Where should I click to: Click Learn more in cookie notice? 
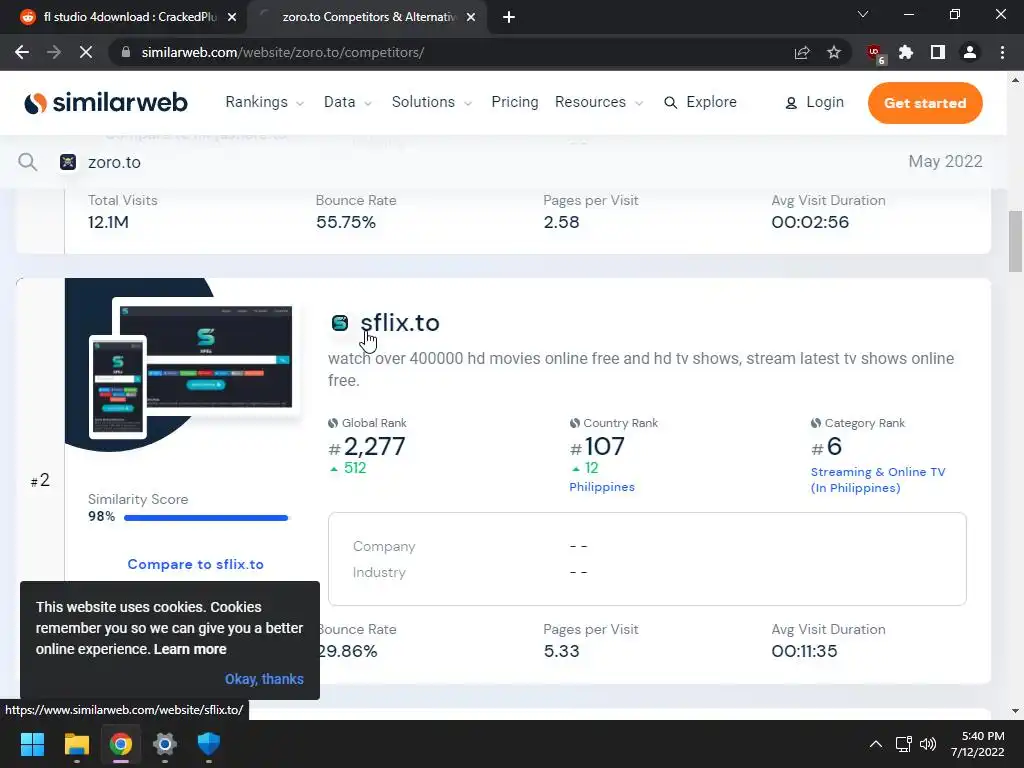coord(190,649)
